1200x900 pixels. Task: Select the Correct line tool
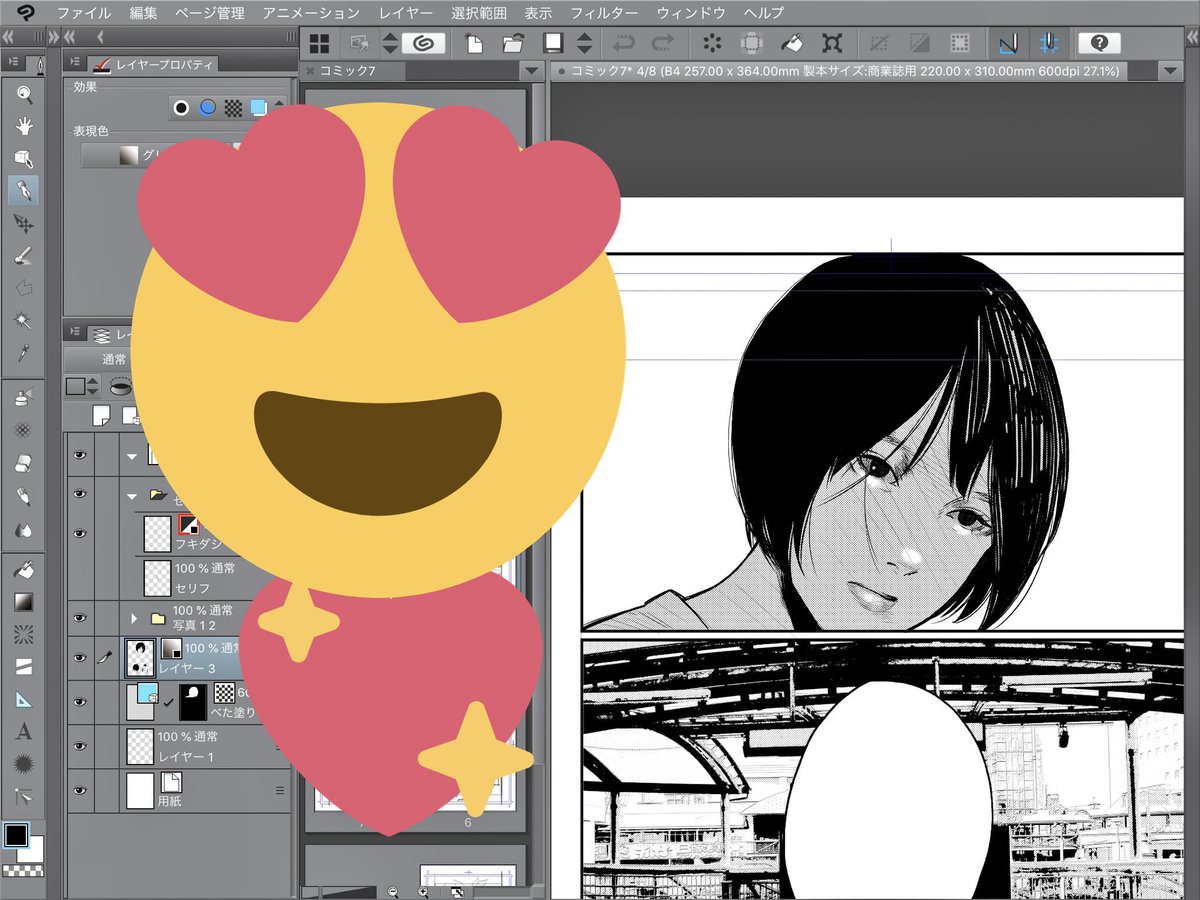[x=24, y=796]
